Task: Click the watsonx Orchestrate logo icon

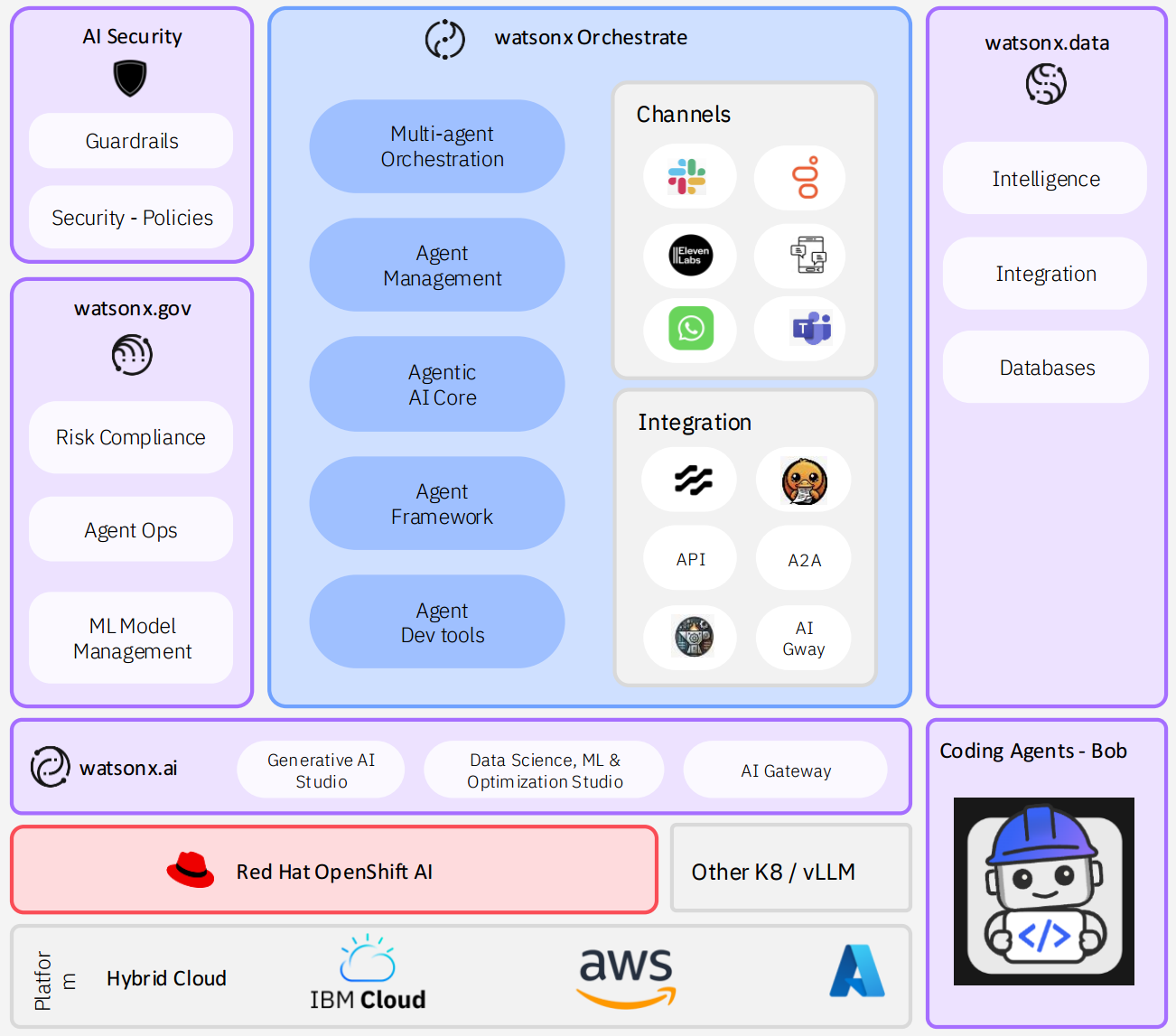Action: click(445, 40)
